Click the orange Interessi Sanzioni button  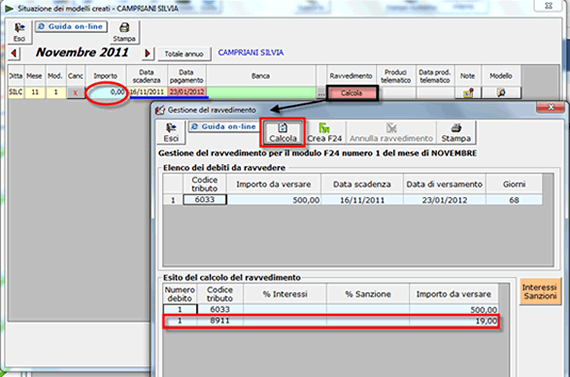[540, 292]
